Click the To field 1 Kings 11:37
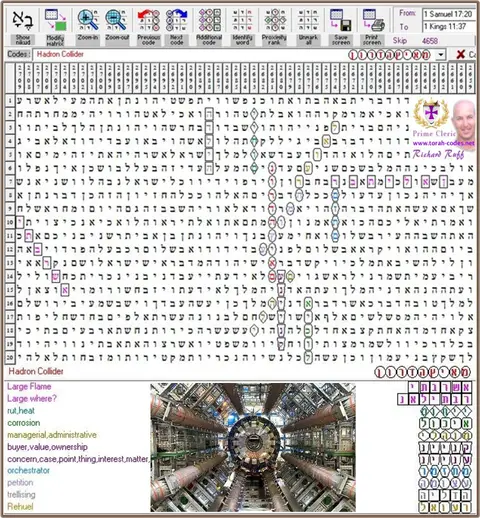Screen dimensions: 480x518 pyautogui.click(x=448, y=26)
